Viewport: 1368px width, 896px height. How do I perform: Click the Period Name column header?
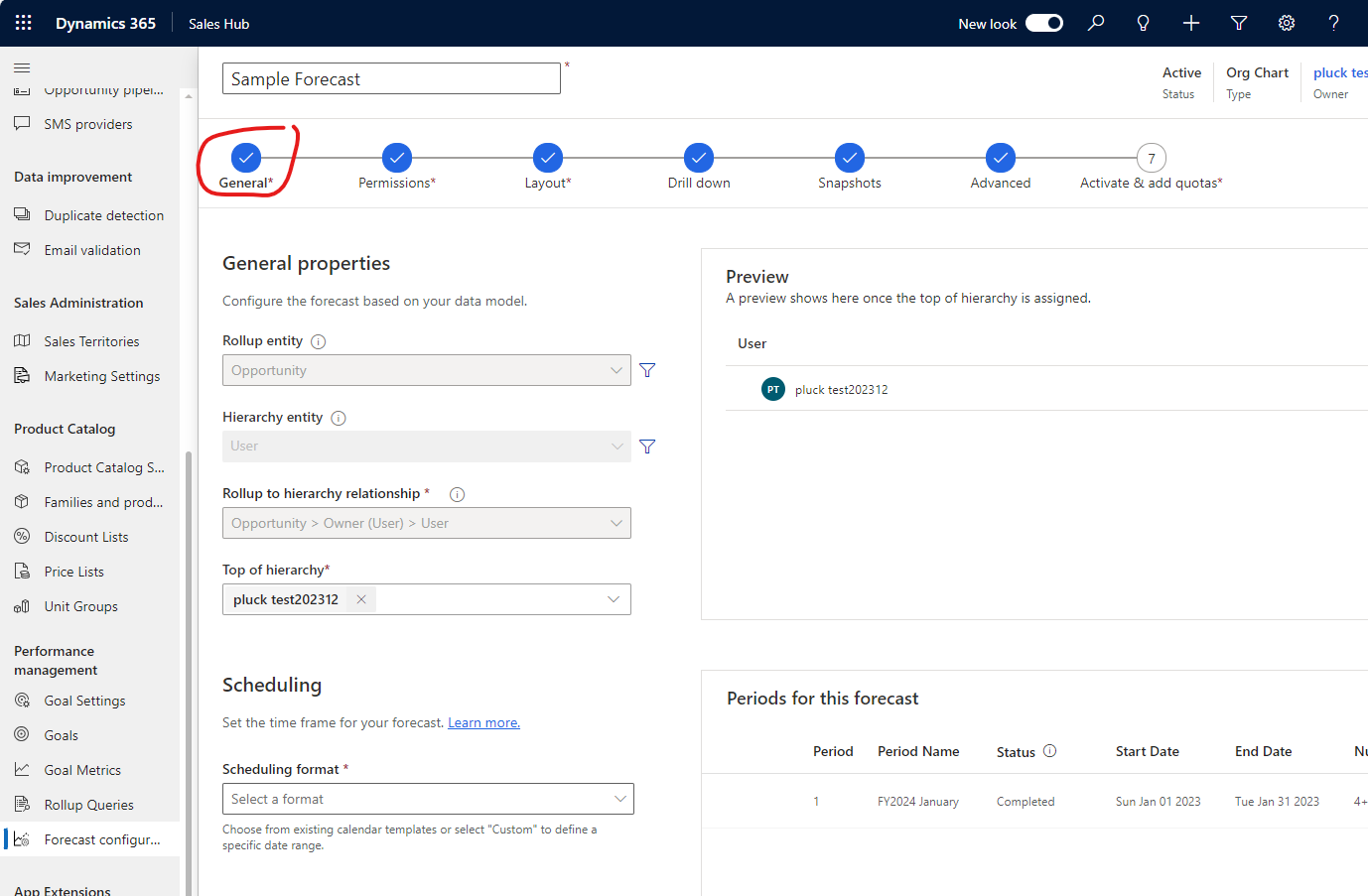pyautogui.click(x=918, y=751)
